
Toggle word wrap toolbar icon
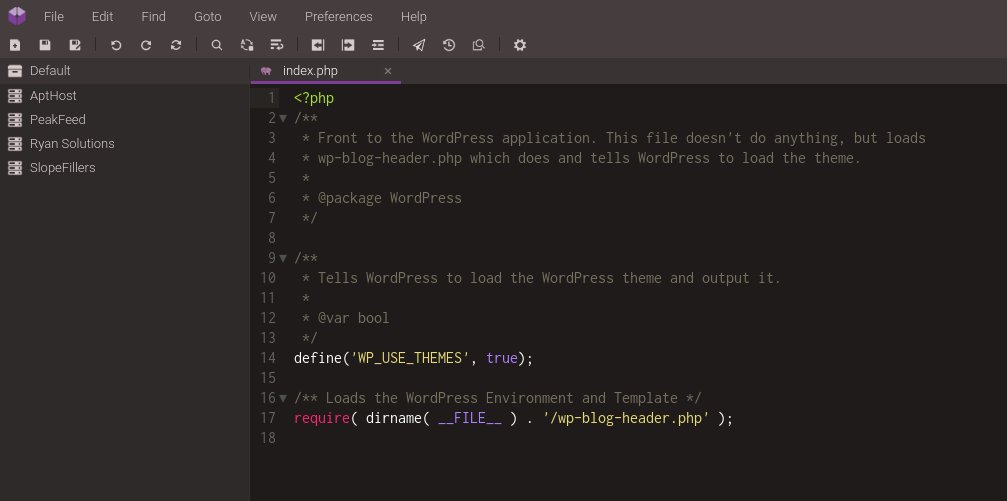click(x=277, y=45)
